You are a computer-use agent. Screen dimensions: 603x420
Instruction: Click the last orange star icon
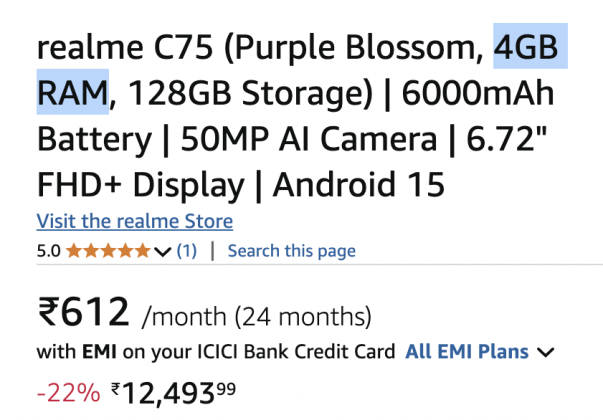142,251
